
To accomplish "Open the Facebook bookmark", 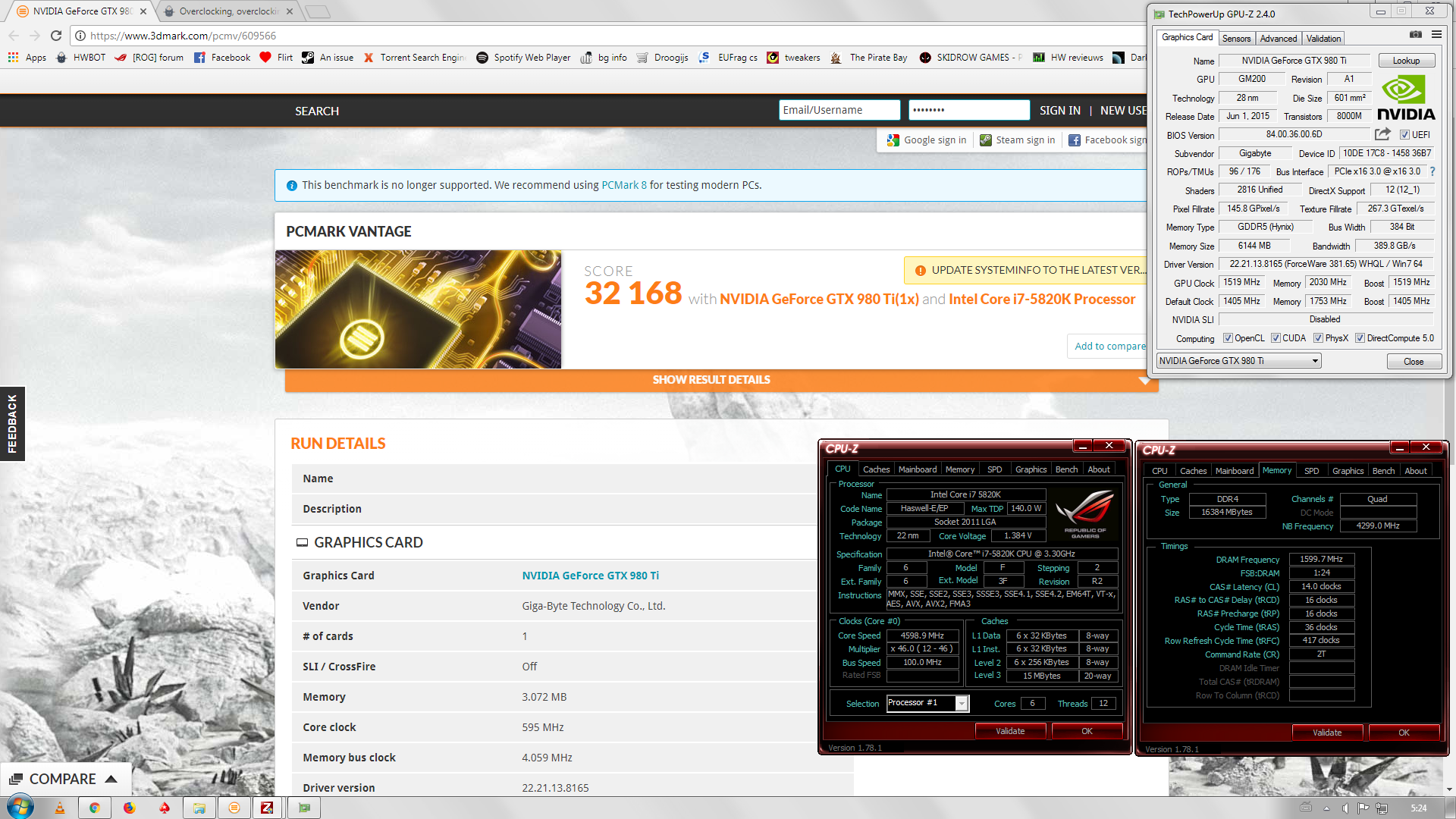I will pyautogui.click(x=222, y=58).
